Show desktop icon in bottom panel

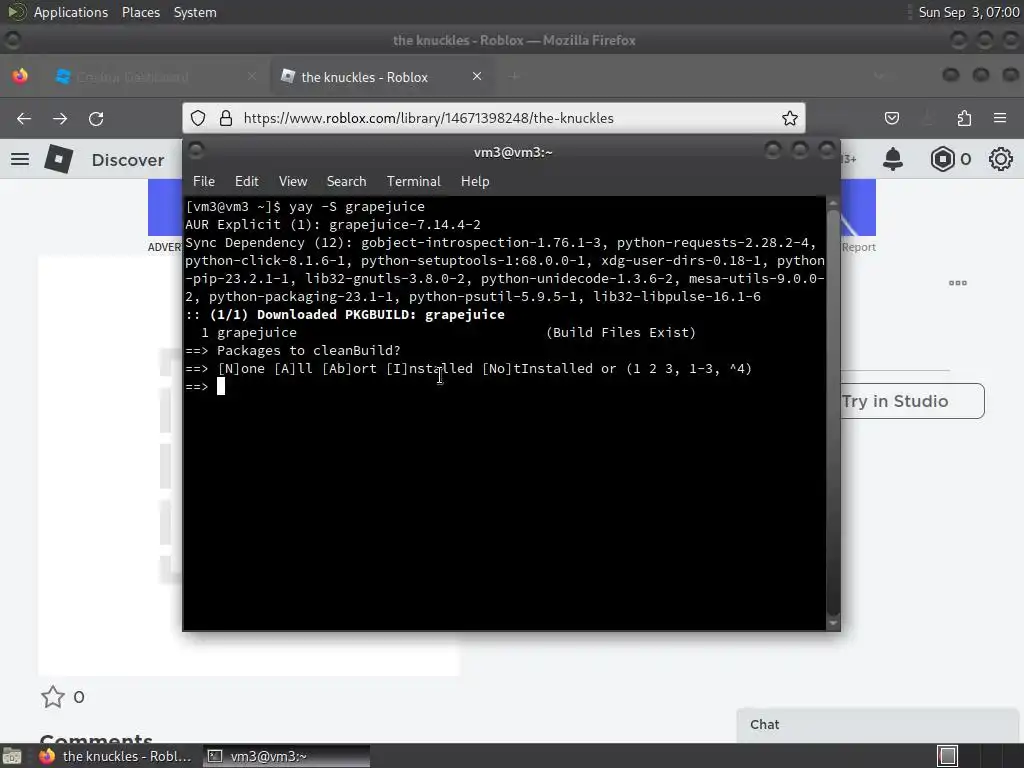11,756
